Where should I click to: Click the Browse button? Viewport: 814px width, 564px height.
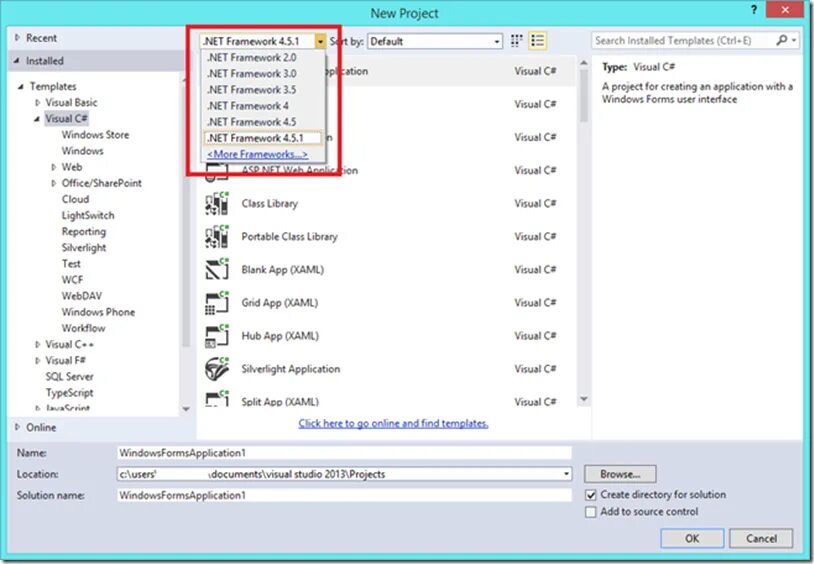pos(620,474)
